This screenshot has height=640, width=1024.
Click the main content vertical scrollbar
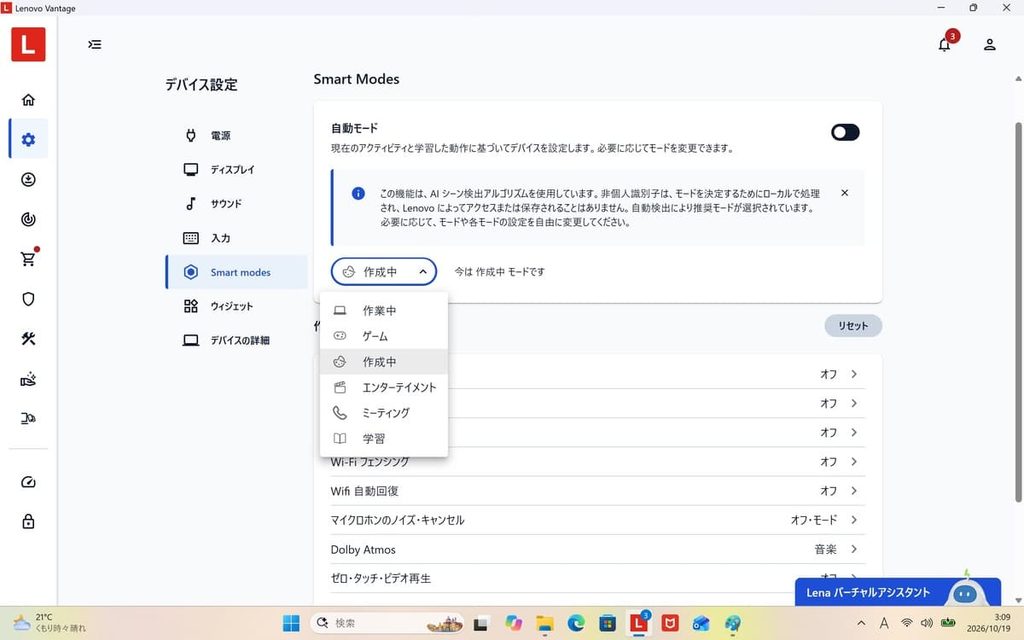click(1018, 312)
